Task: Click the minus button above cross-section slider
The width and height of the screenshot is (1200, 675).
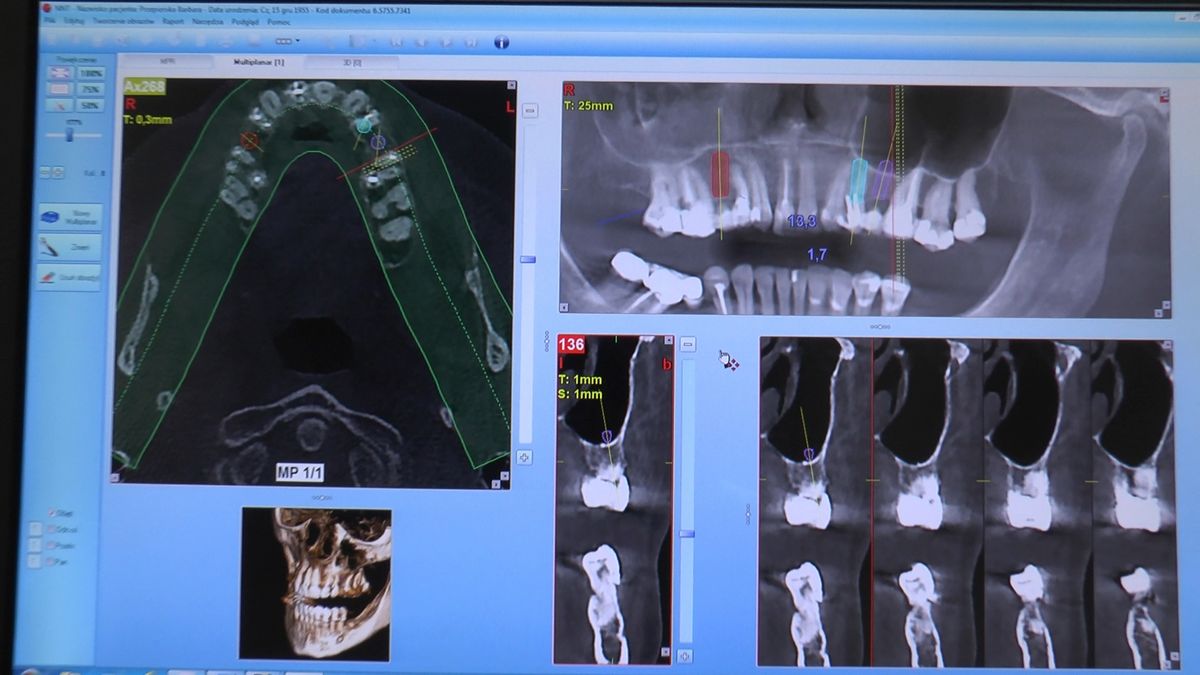Action: [687, 344]
